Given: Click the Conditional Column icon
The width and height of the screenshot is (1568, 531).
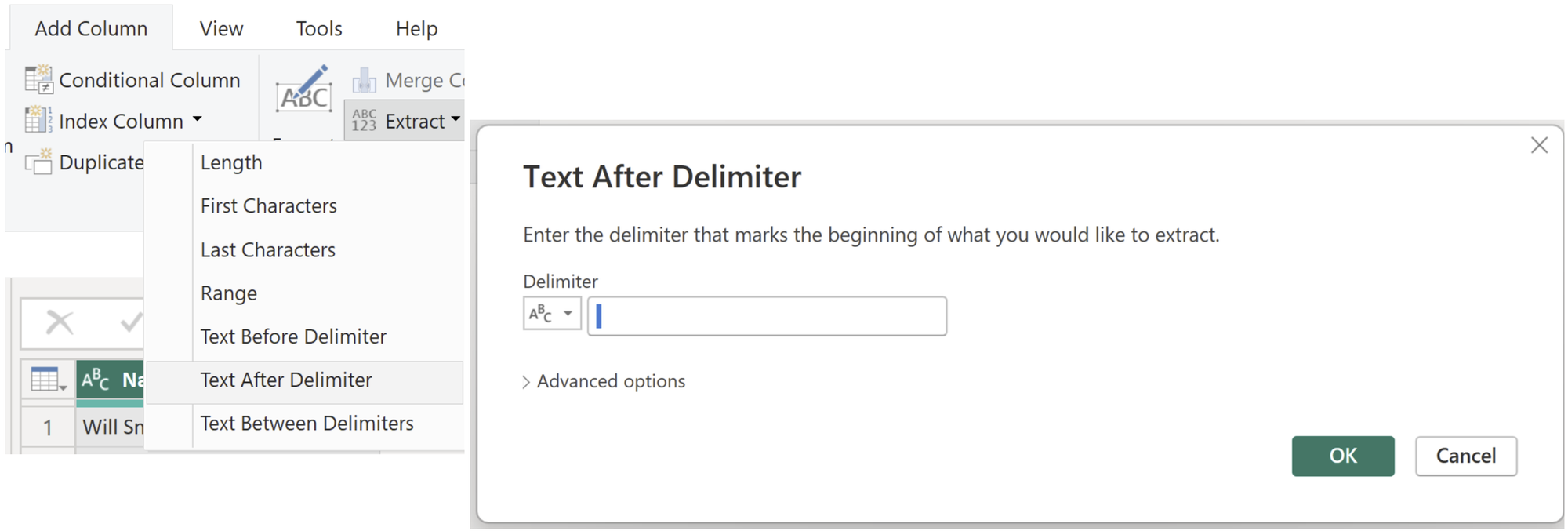Looking at the screenshot, I should point(38,80).
